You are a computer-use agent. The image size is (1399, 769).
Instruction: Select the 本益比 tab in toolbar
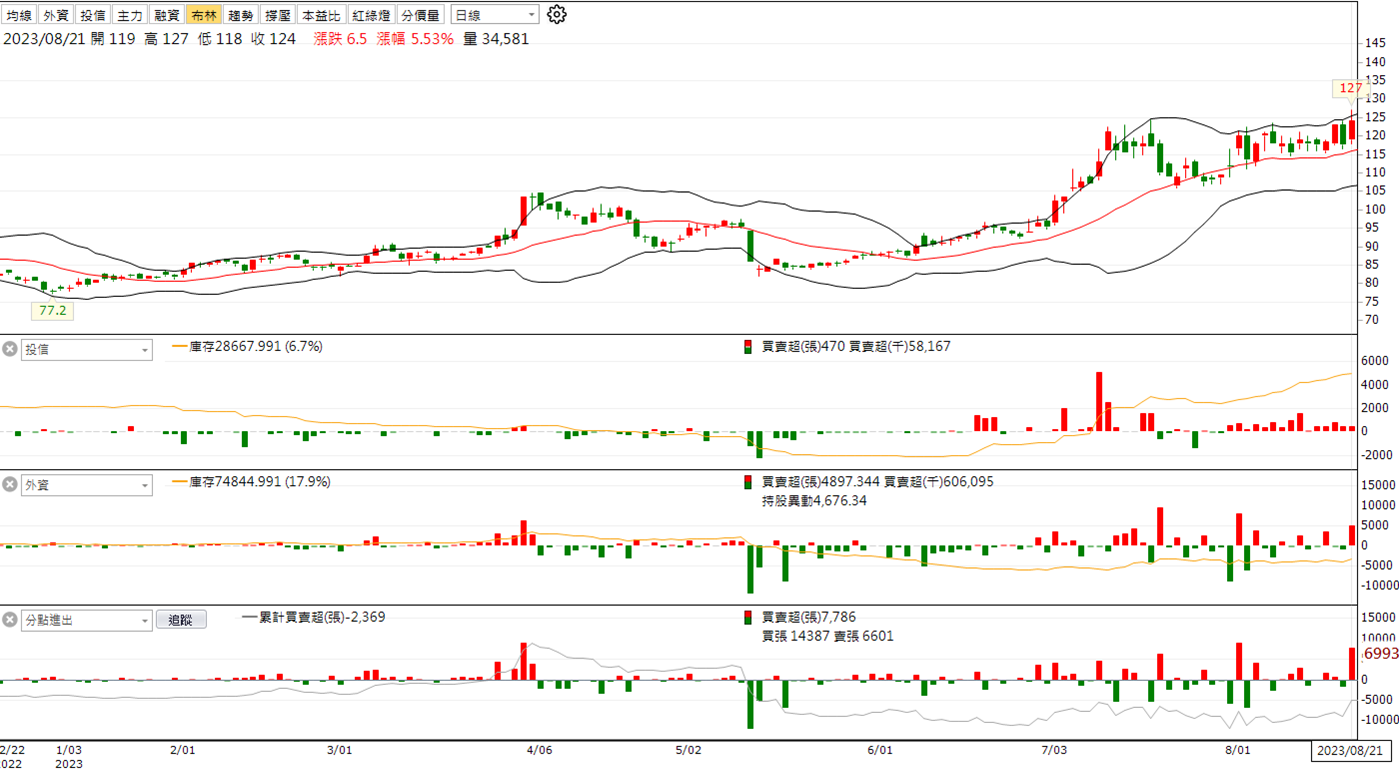(x=321, y=15)
